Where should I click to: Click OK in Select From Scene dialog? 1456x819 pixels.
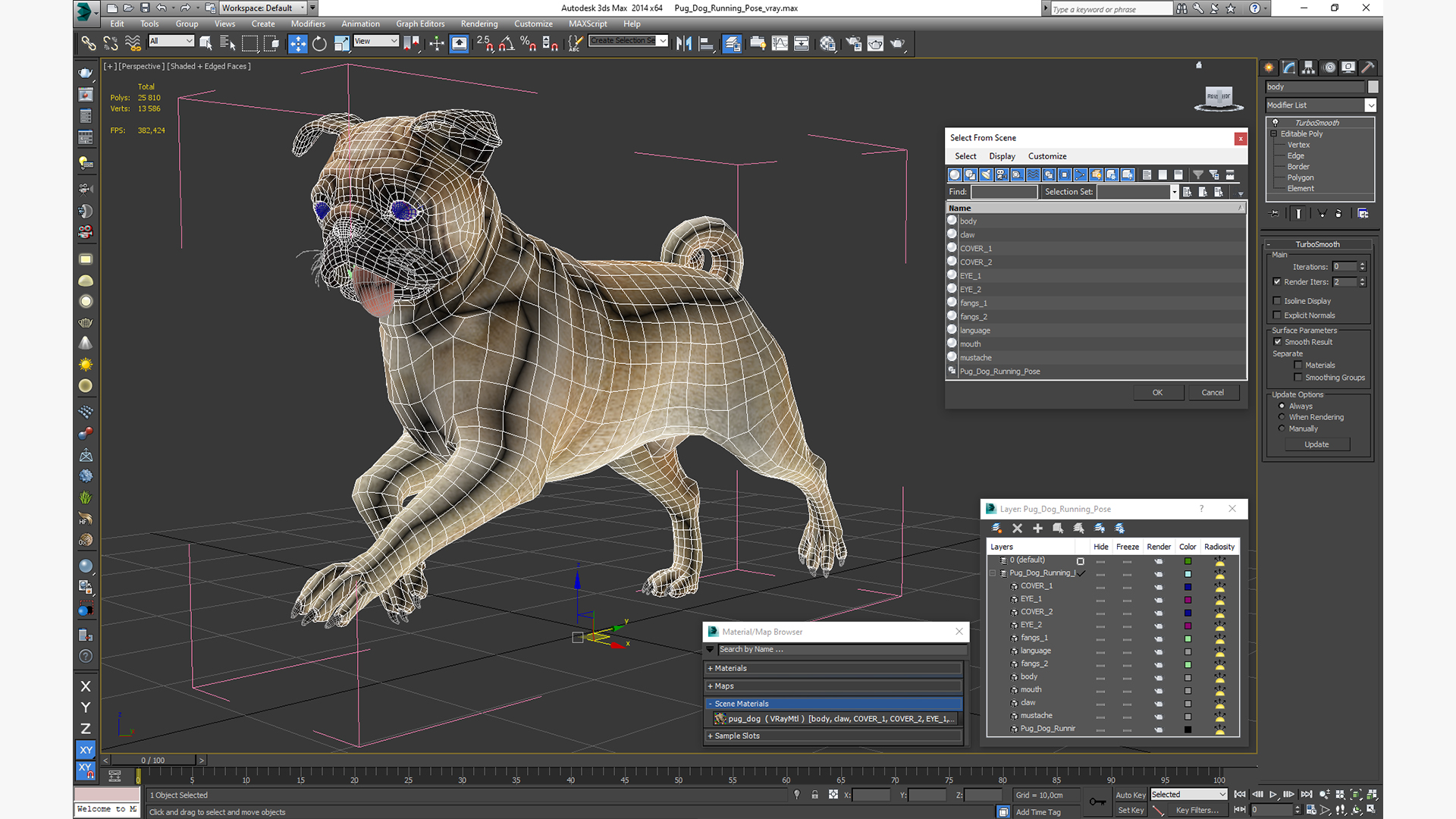point(1157,393)
